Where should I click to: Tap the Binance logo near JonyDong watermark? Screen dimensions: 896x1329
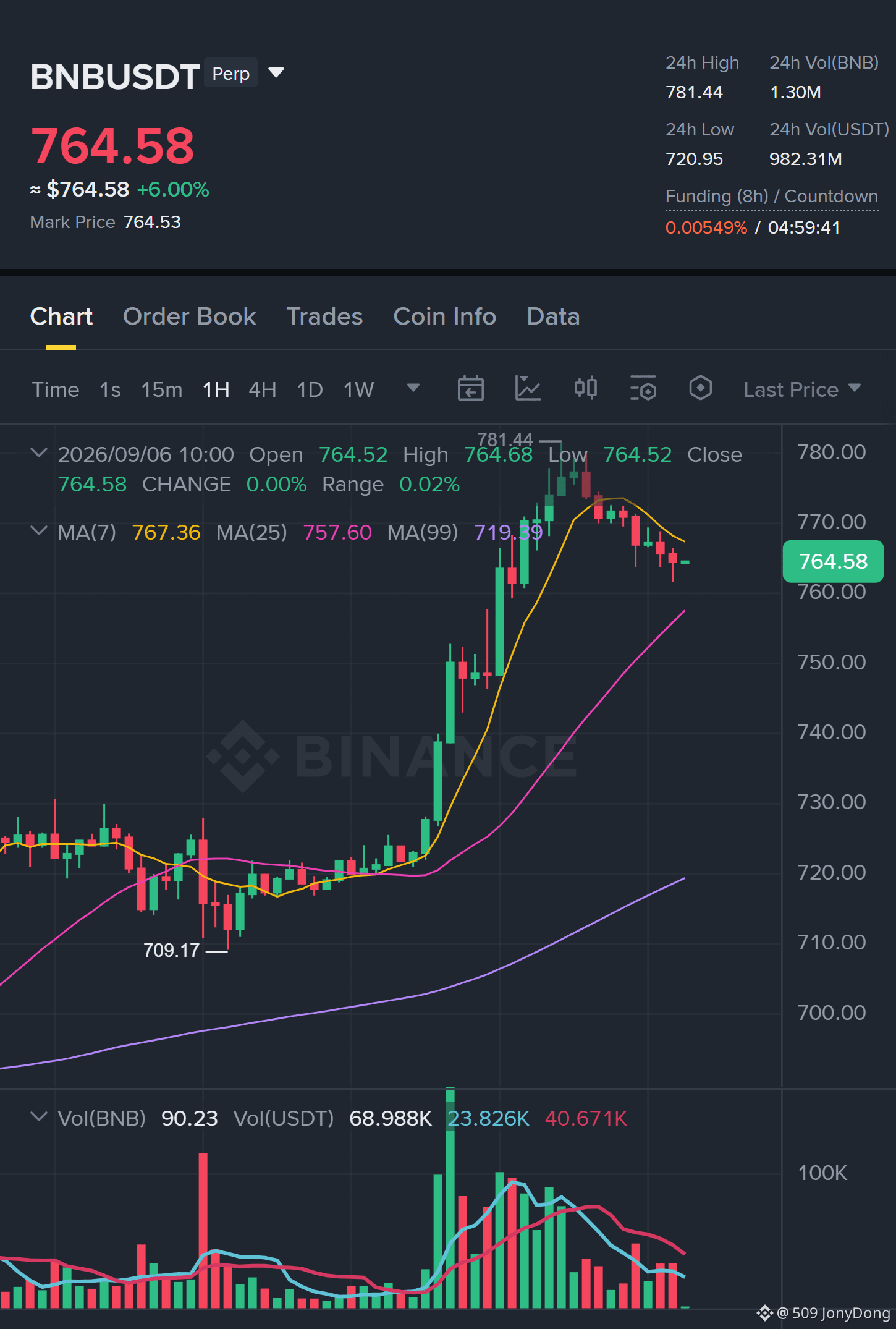(x=765, y=1312)
